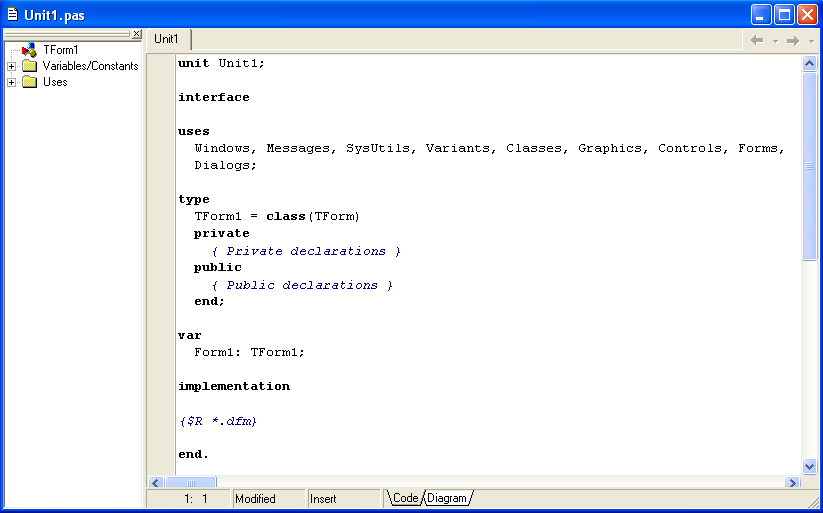
Task: Click the '{ Public declarations }' comment
Action: (302, 285)
